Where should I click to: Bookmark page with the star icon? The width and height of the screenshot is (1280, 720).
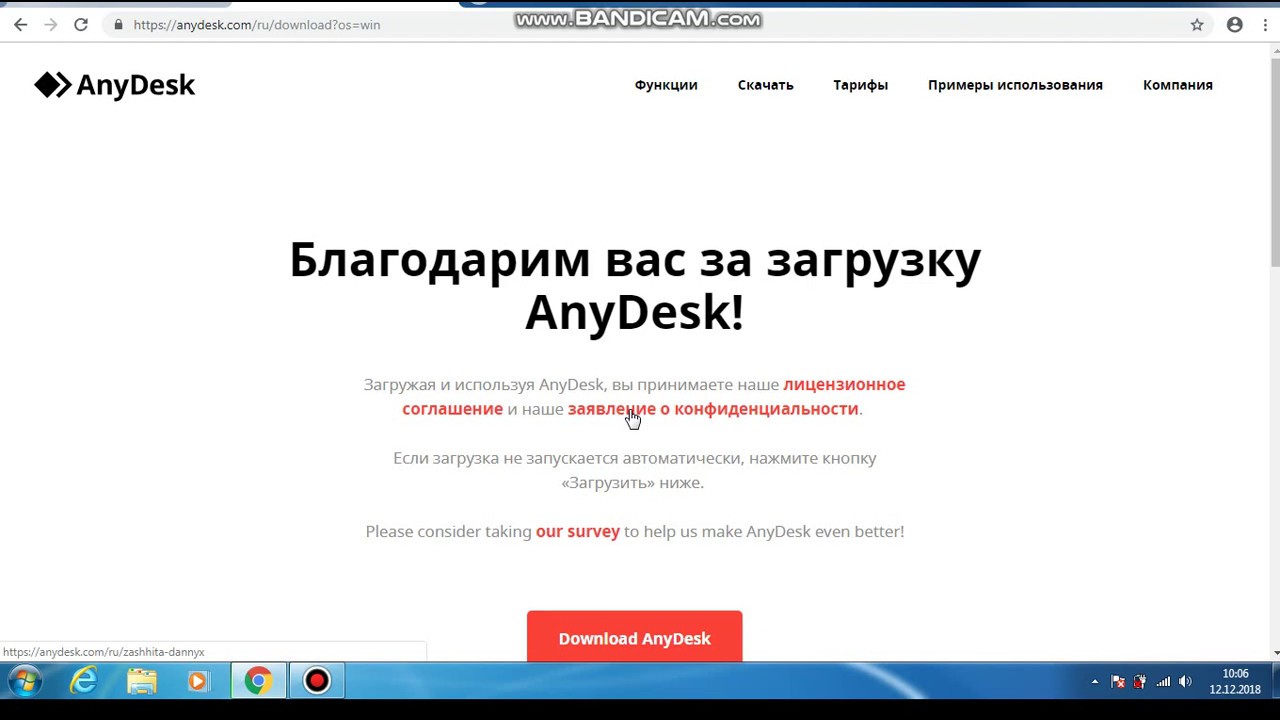pyautogui.click(x=1197, y=25)
